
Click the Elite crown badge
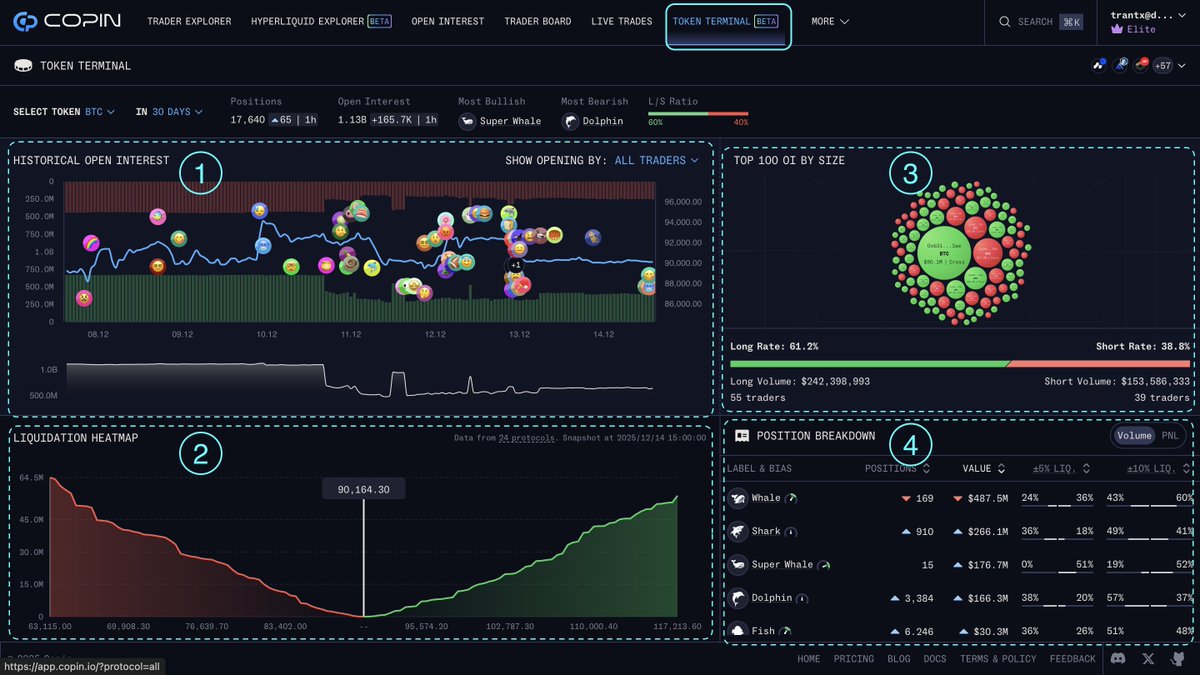click(x=1116, y=30)
